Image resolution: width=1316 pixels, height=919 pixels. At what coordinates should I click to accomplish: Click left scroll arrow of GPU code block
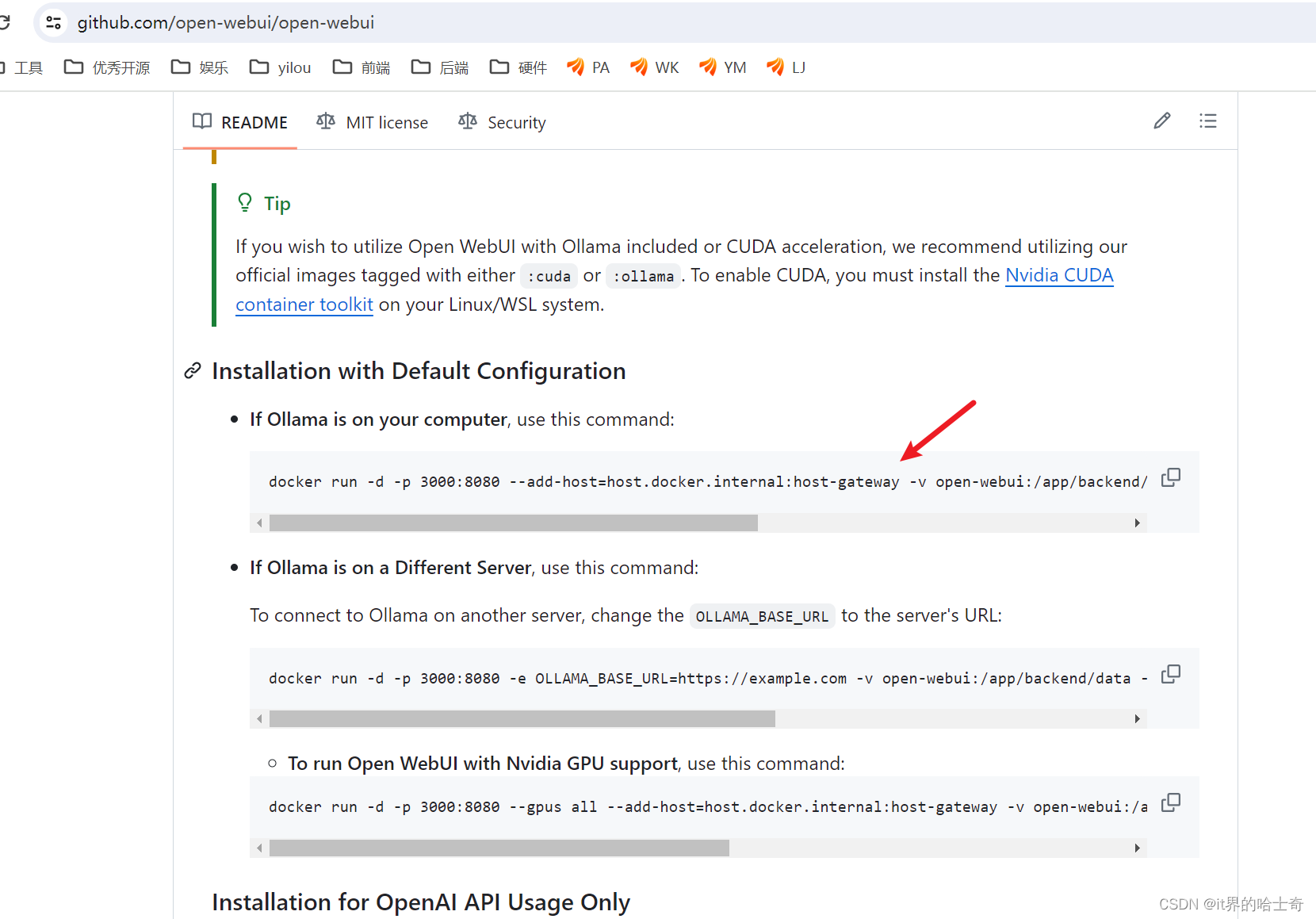click(259, 848)
